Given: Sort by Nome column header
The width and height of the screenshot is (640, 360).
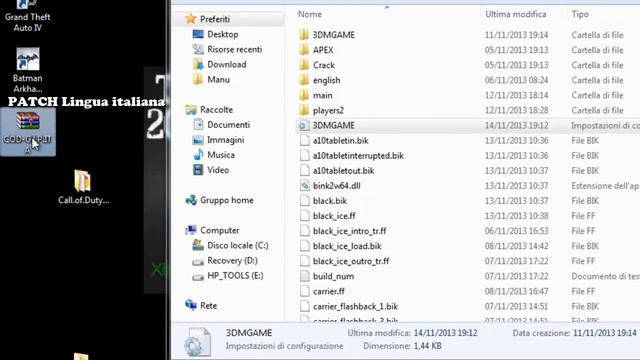Looking at the screenshot, I should [x=310, y=14].
